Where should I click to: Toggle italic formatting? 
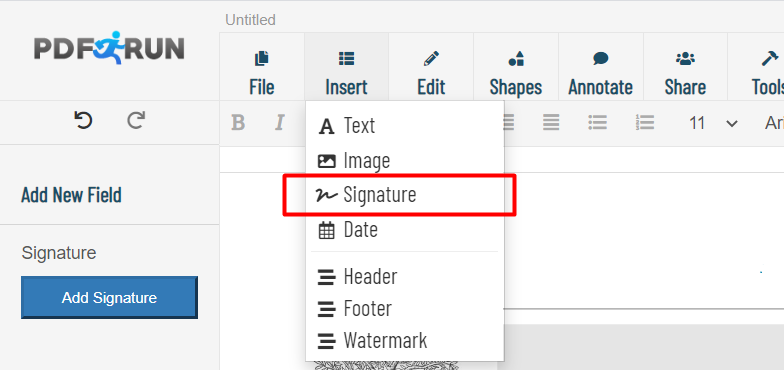280,122
